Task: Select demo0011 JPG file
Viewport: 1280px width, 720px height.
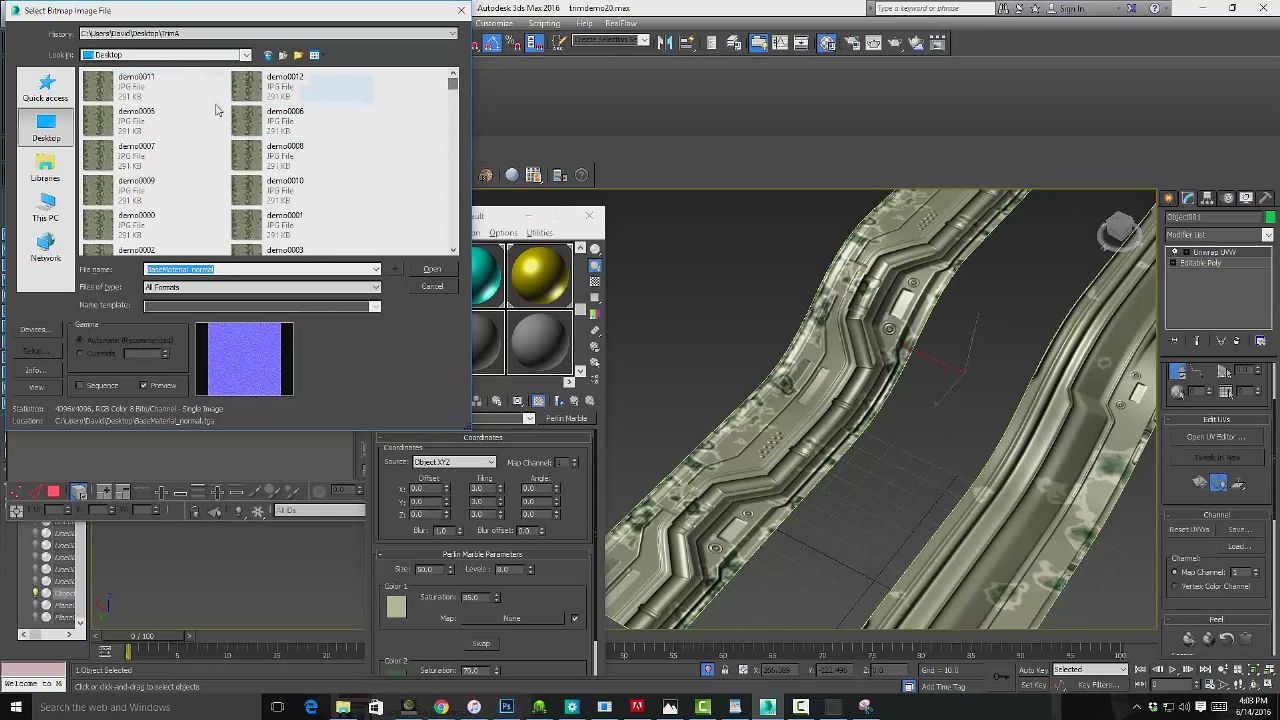Action: tap(134, 87)
